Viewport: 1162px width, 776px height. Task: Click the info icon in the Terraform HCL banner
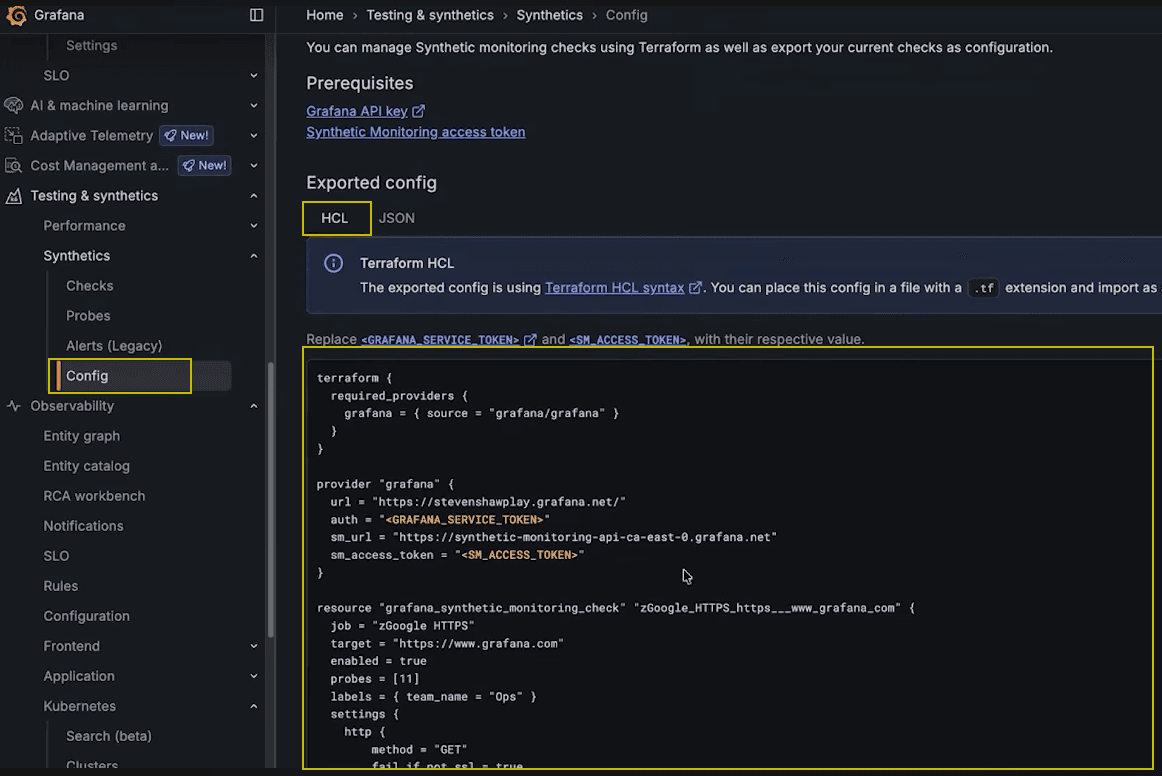point(333,262)
